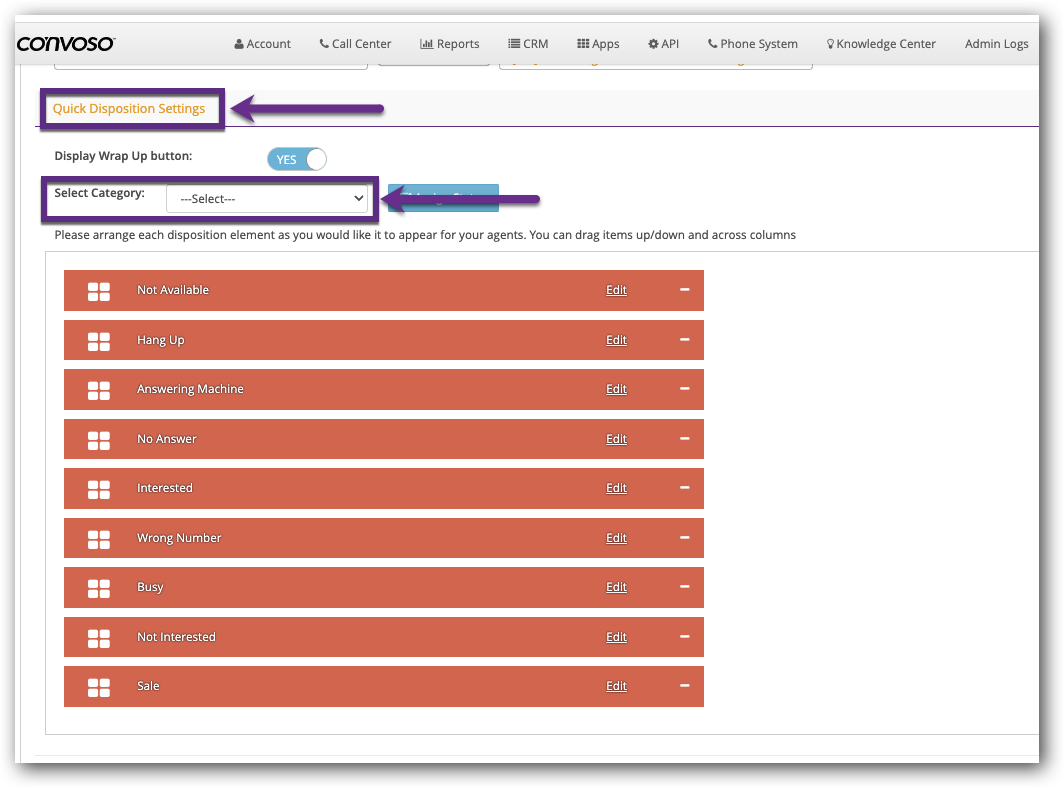Click the Sale label text
This screenshot has height=788, width=1064.
coord(148,686)
